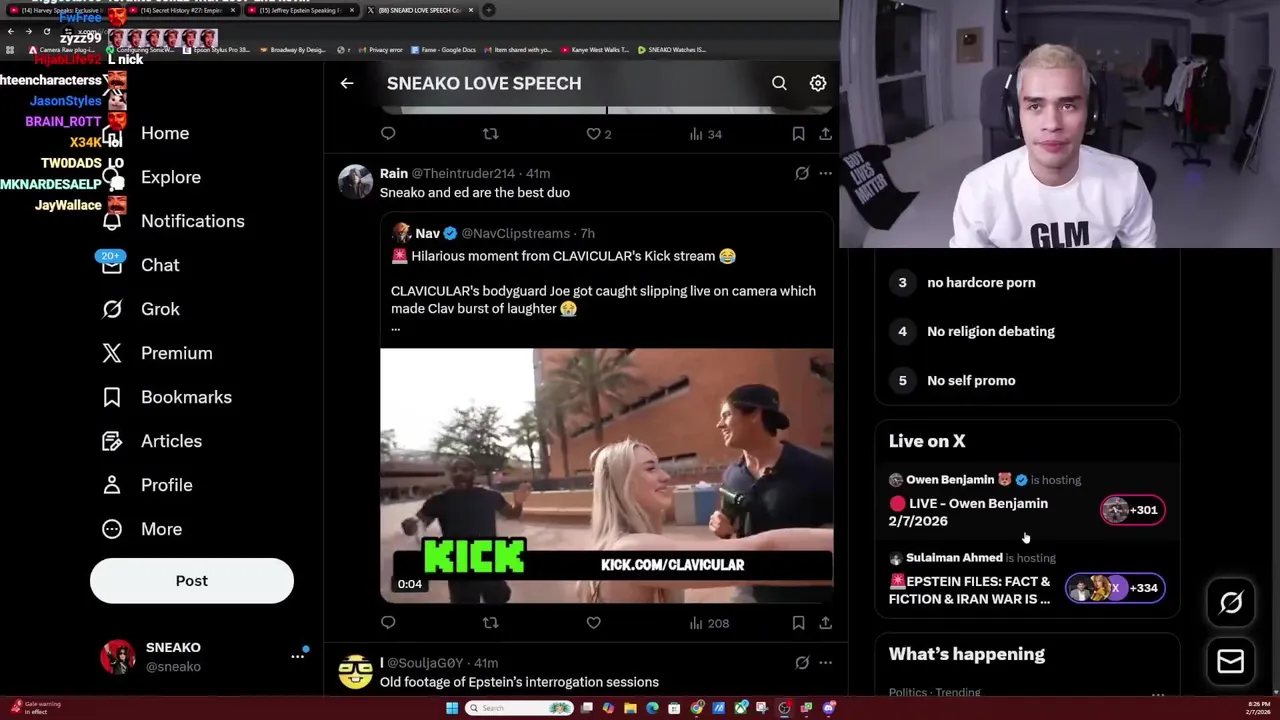Expand the quoted post's ellipsis text

(396, 327)
